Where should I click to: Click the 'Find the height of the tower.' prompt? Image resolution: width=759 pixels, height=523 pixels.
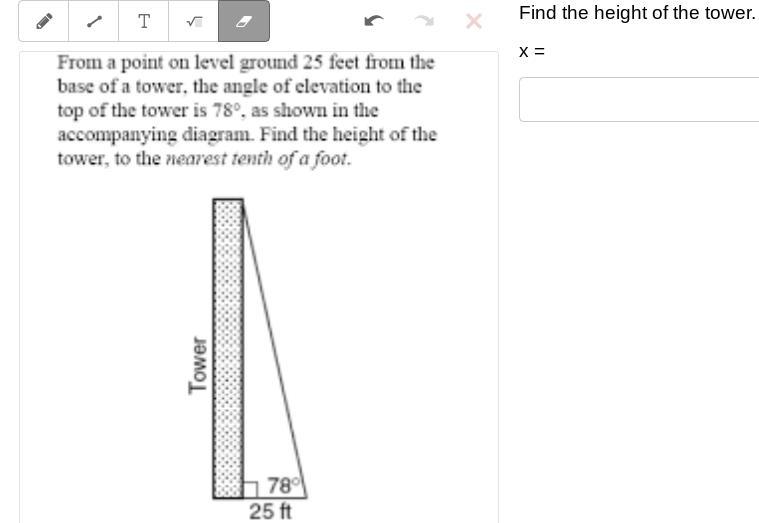coord(637,13)
